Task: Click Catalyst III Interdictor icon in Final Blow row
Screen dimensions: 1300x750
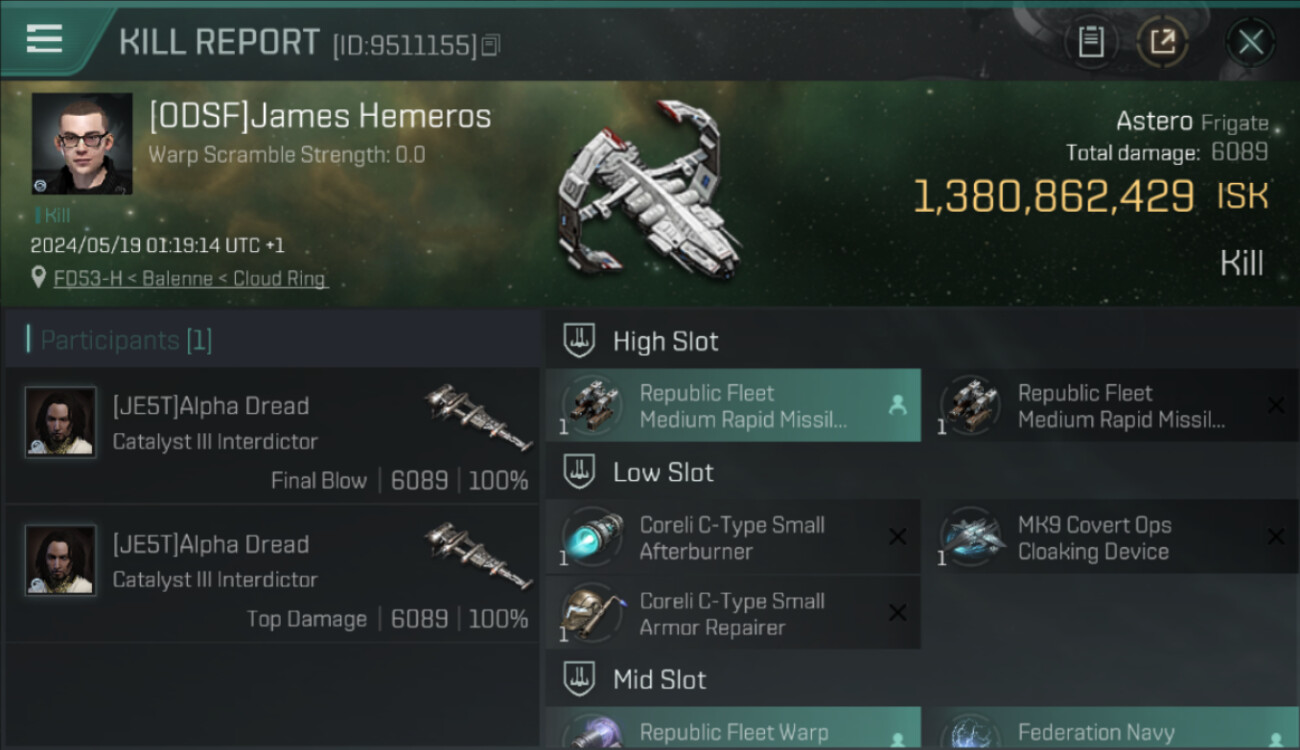Action: coord(476,416)
